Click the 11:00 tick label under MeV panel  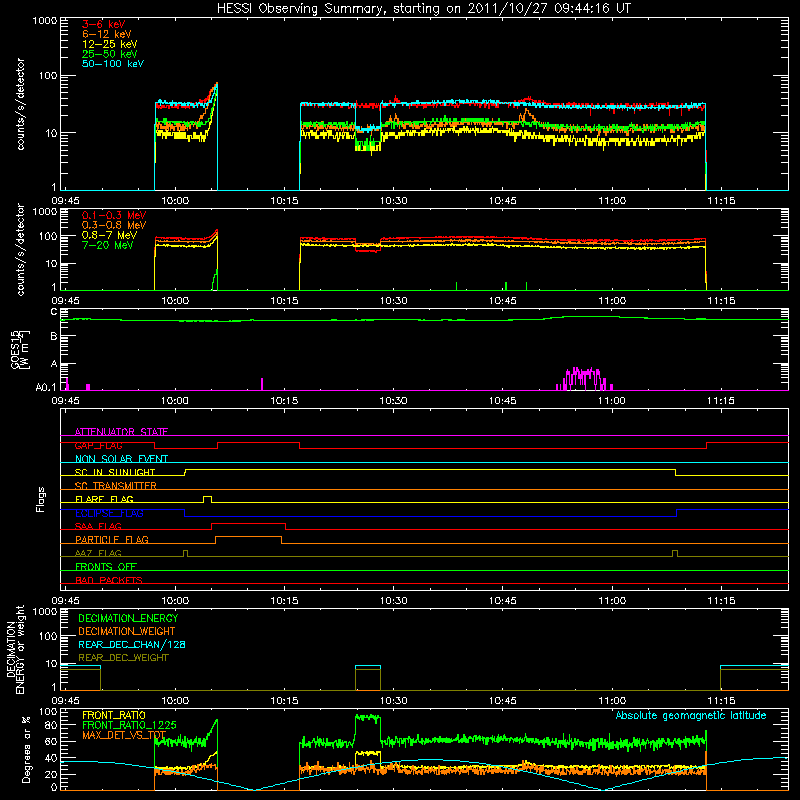612,301
